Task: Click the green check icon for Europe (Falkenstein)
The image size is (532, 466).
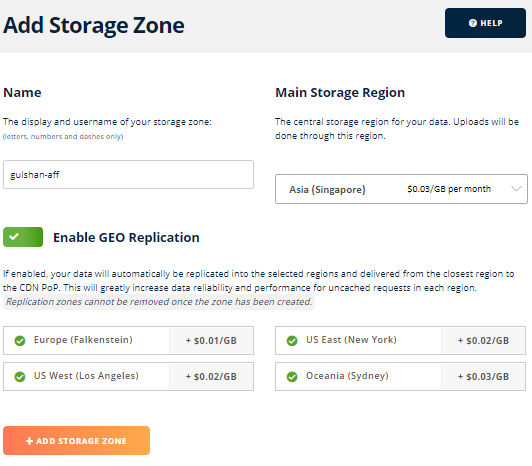Action: click(20, 340)
